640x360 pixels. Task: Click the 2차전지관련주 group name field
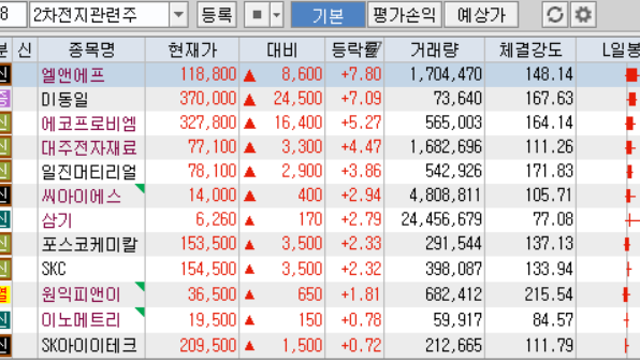pyautogui.click(x=99, y=15)
